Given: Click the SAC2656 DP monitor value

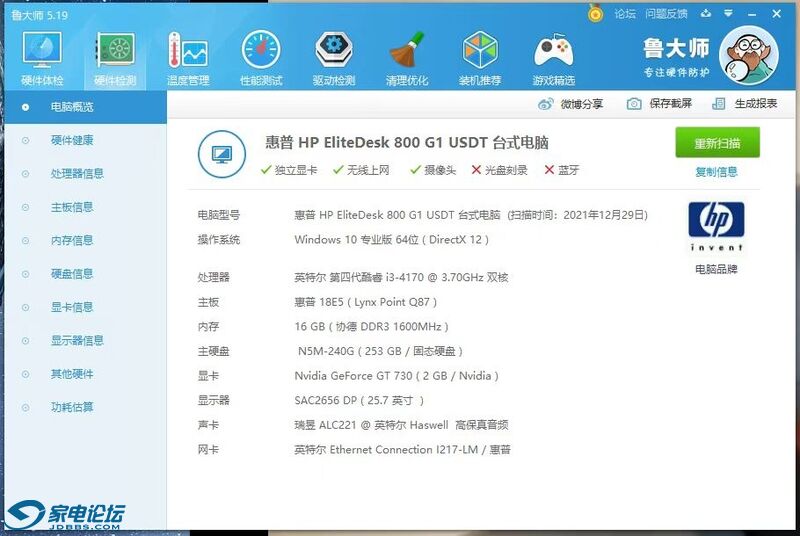Looking at the screenshot, I should coord(359,400).
